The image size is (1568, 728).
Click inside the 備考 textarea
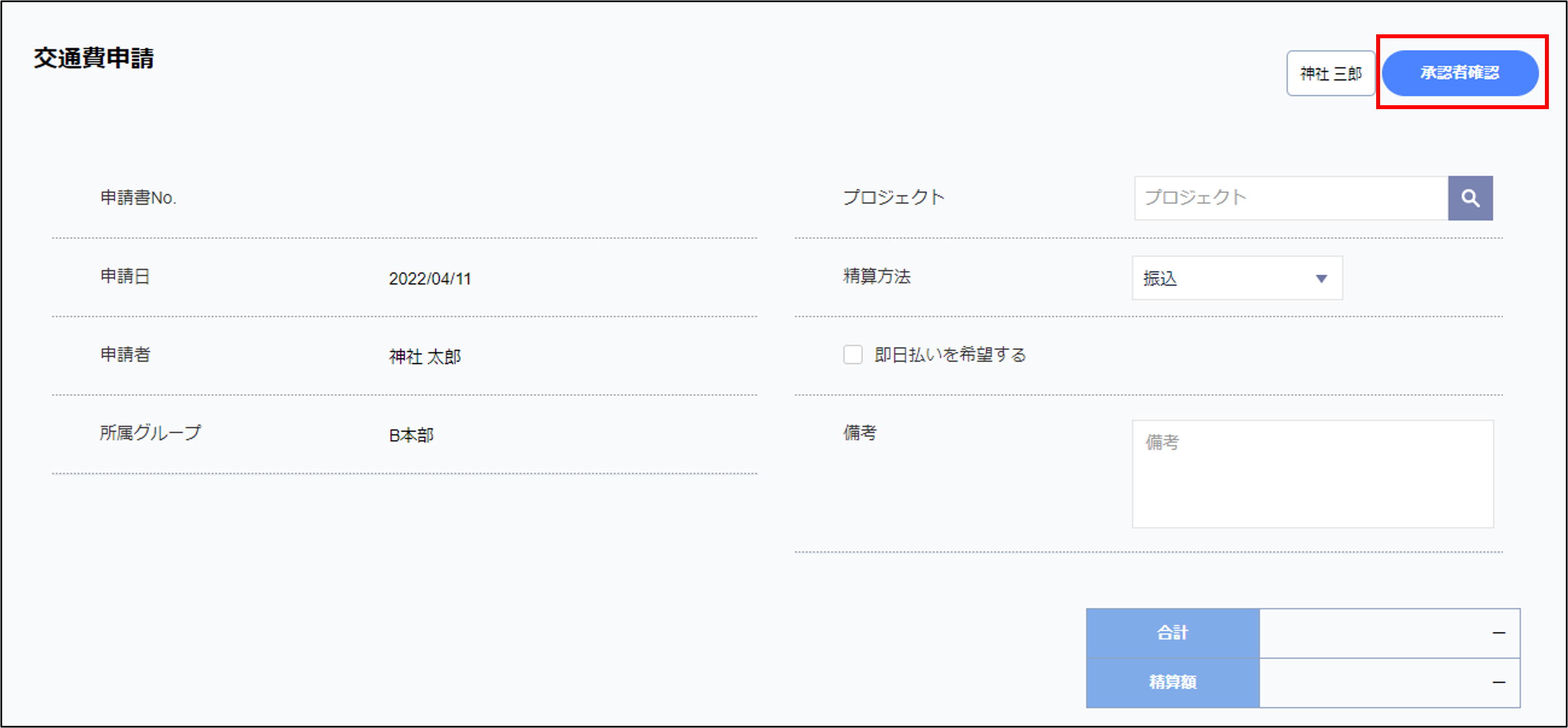point(1312,474)
